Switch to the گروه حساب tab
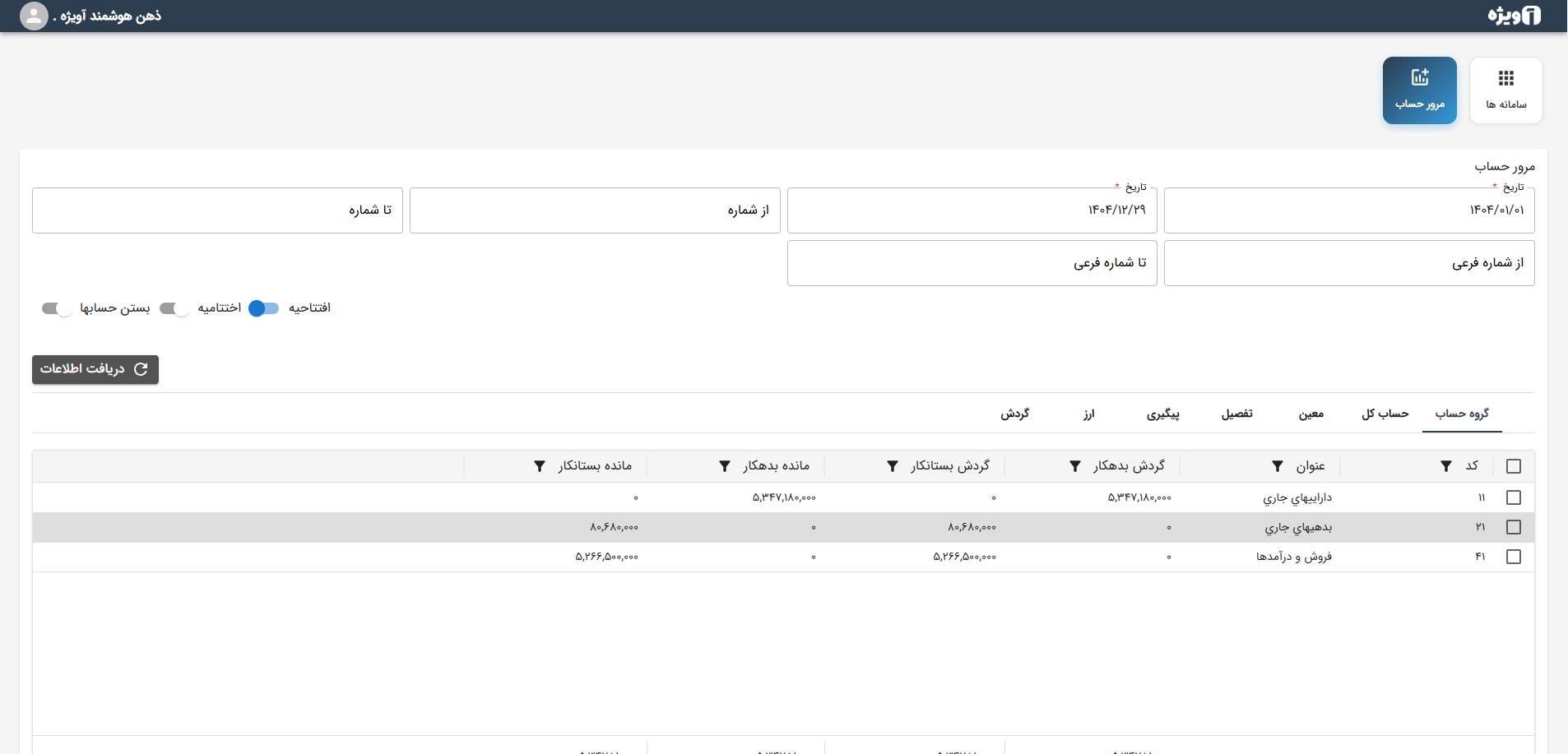 (x=1462, y=414)
